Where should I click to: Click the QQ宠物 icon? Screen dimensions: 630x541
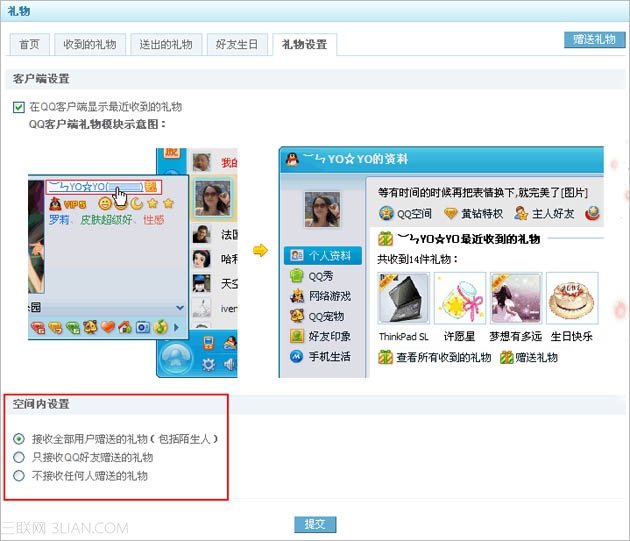[x=297, y=316]
